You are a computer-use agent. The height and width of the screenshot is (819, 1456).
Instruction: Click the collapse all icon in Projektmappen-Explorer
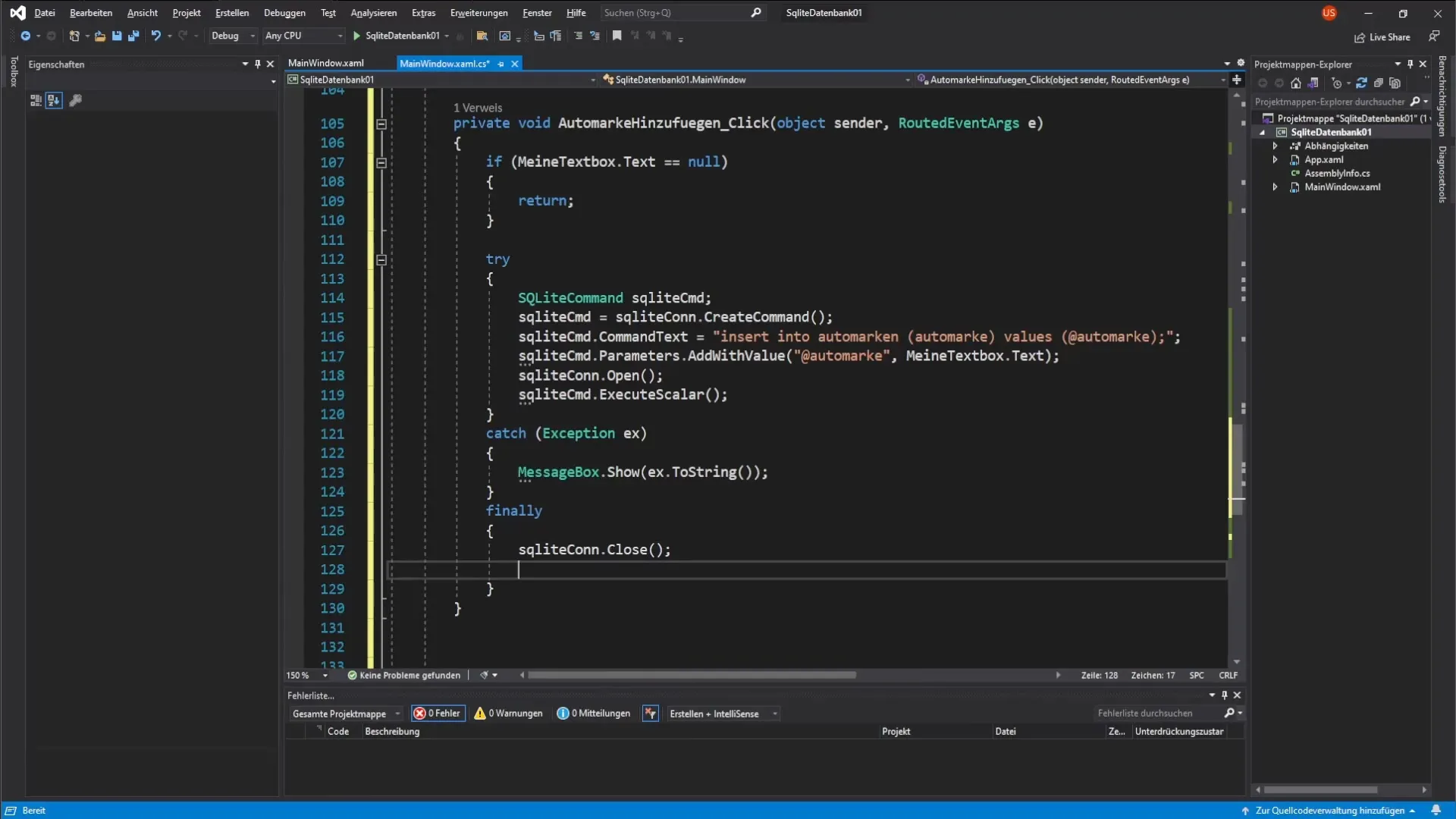click(x=1378, y=83)
